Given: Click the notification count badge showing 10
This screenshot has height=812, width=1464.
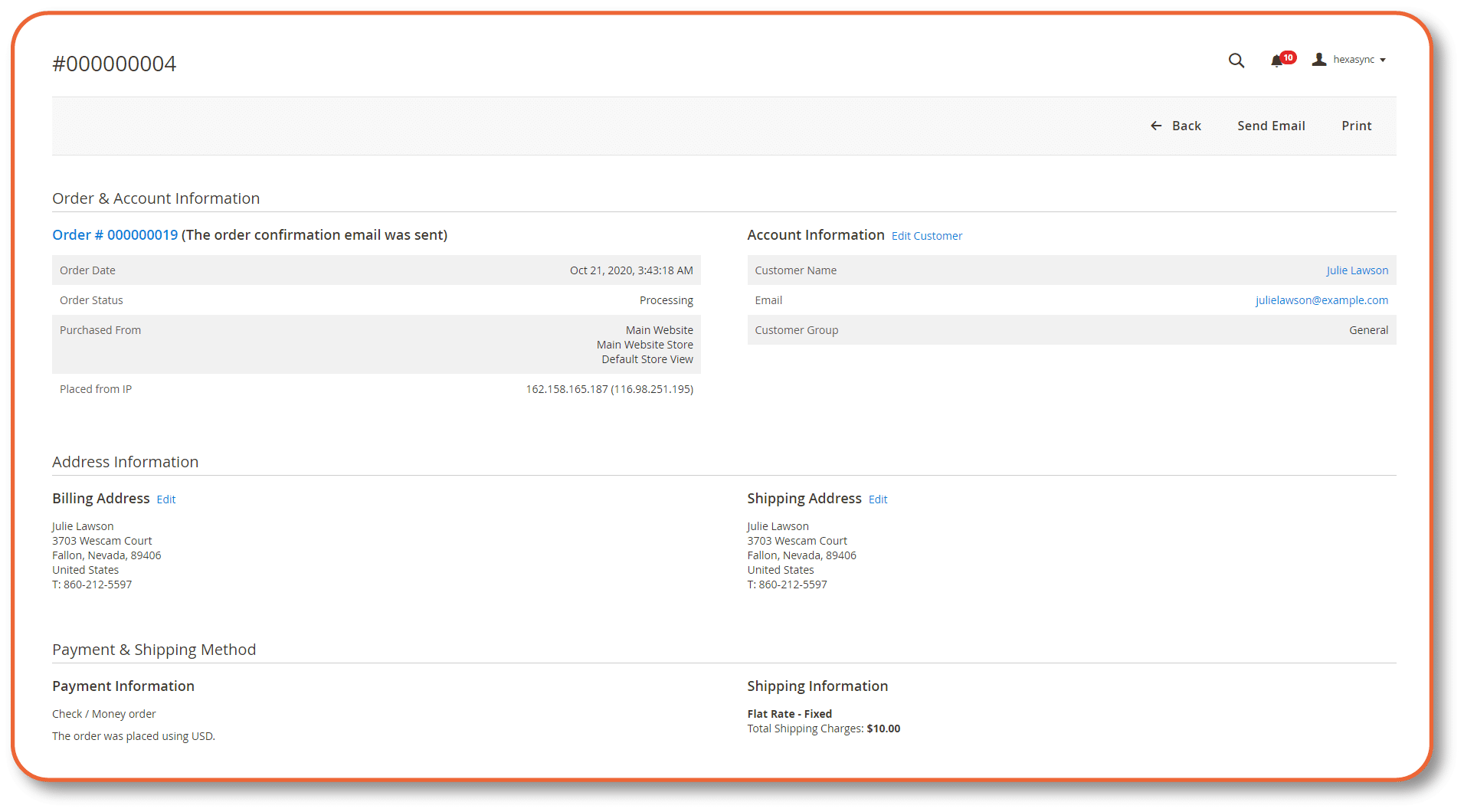Looking at the screenshot, I should tap(1287, 57).
